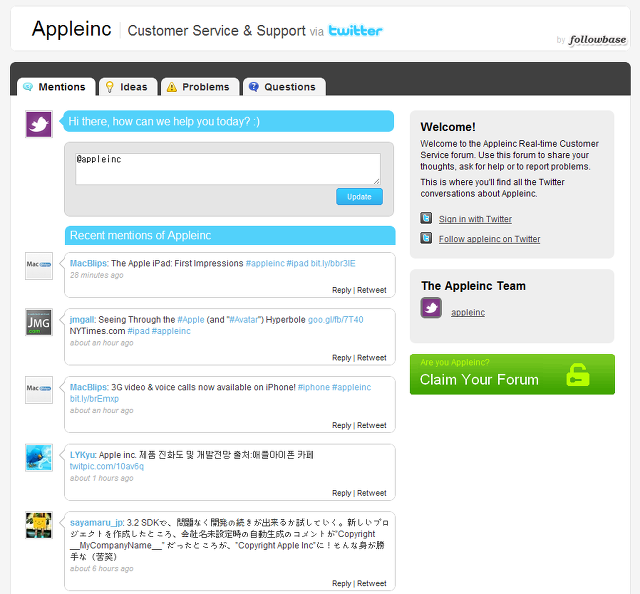Open the twitpic.com/10av6q link
Image resolution: width=640 pixels, height=594 pixels.
107,467
